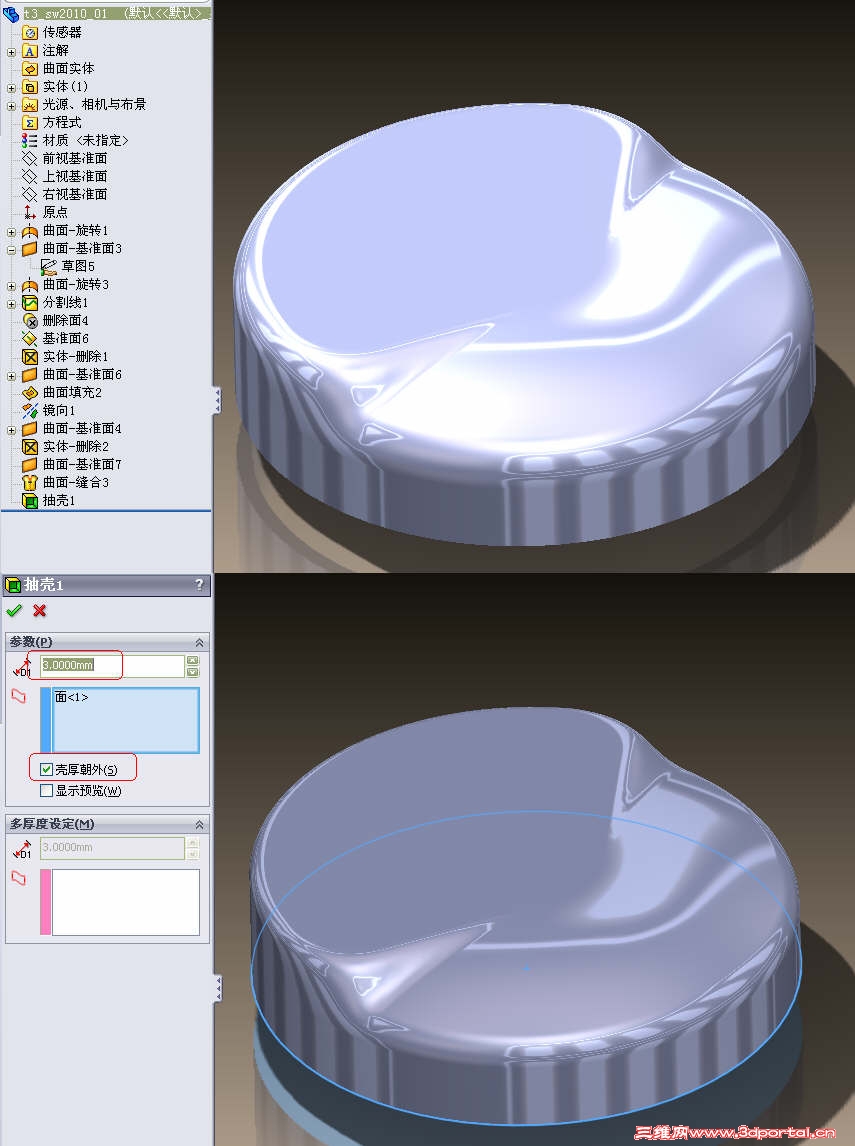Click the 抽壳1 shell feature icon
The image size is (855, 1146).
[30, 501]
